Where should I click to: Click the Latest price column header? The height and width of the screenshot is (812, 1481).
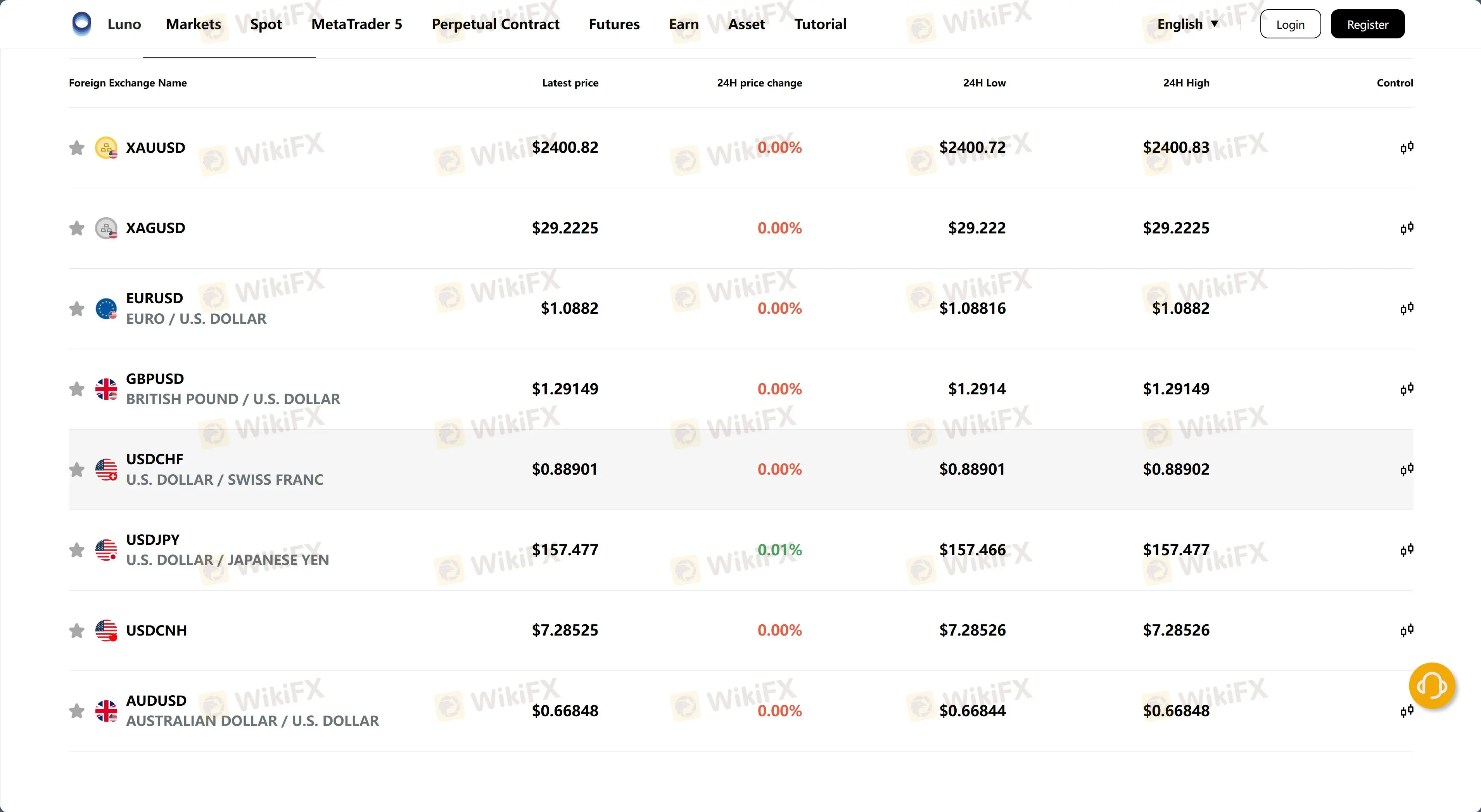click(570, 83)
